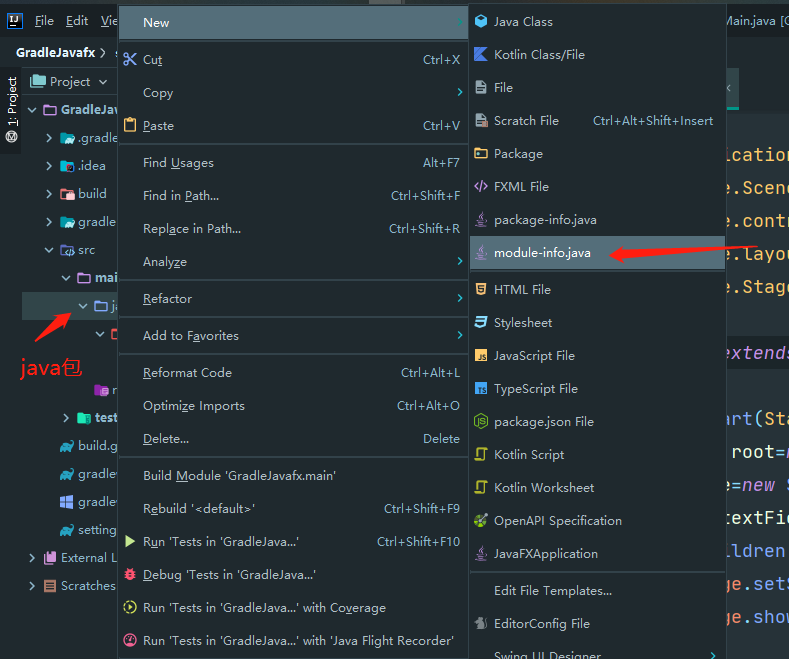Image resolution: width=789 pixels, height=659 pixels.
Task: Select Build Module 'GradleJavafx.main'
Action: tap(293, 475)
